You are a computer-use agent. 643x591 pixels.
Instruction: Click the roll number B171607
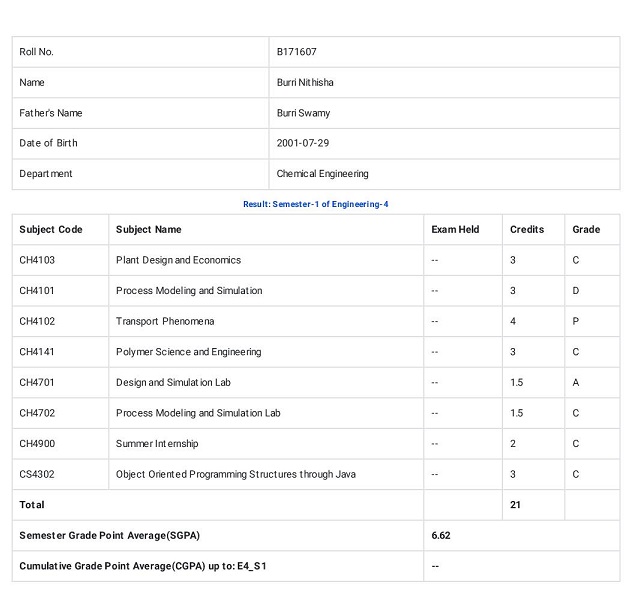[x=296, y=52]
